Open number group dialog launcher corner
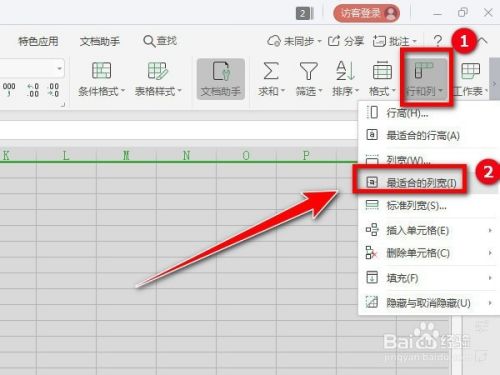 tap(62, 105)
